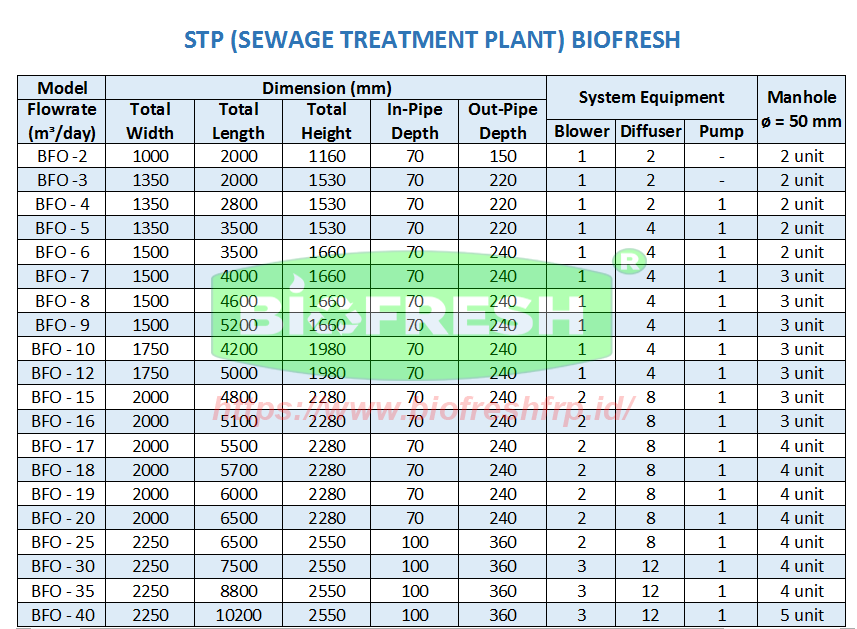Select the 'Pump' column header

(x=721, y=131)
